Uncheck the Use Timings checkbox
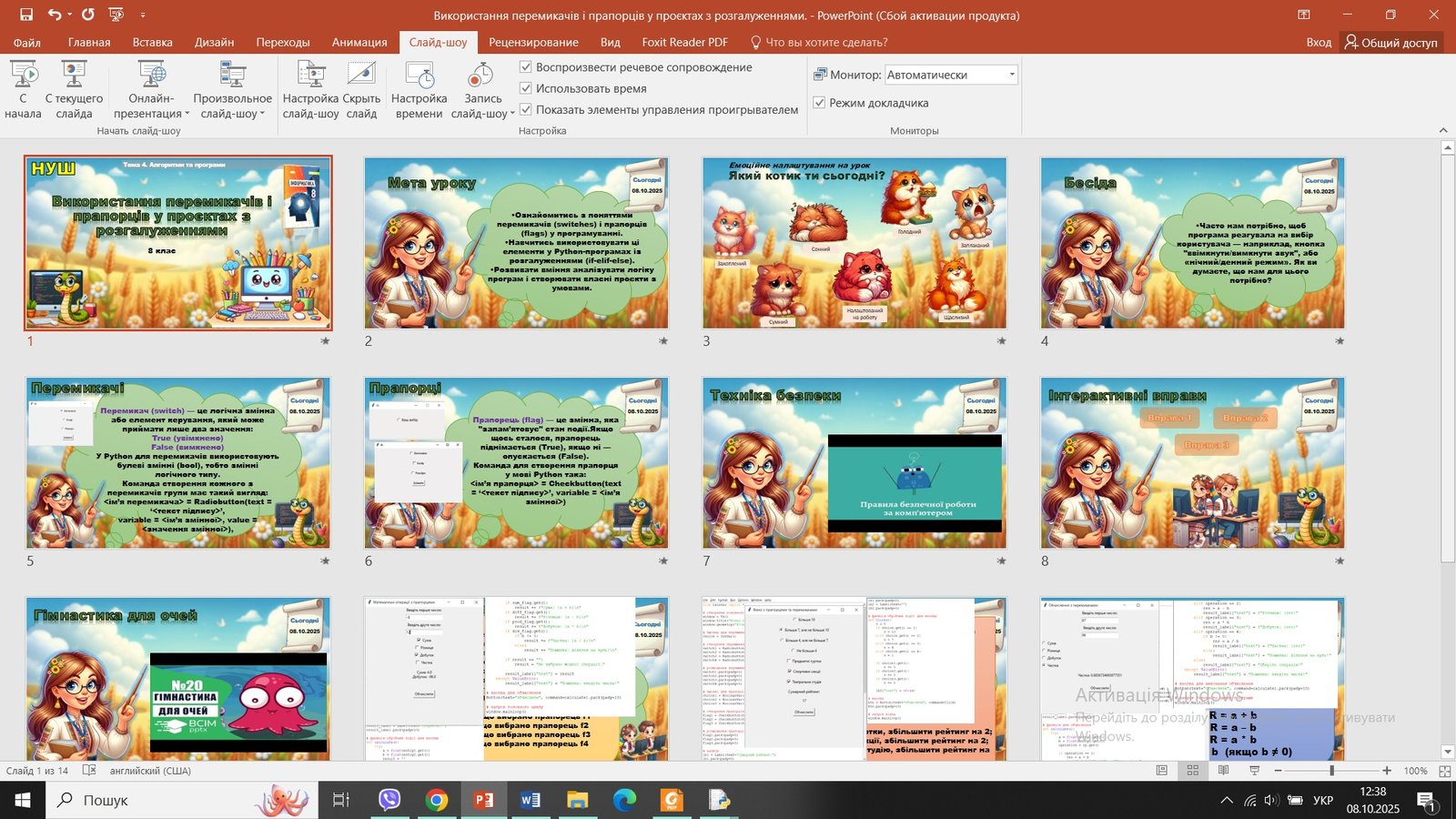1456x819 pixels. point(525,88)
